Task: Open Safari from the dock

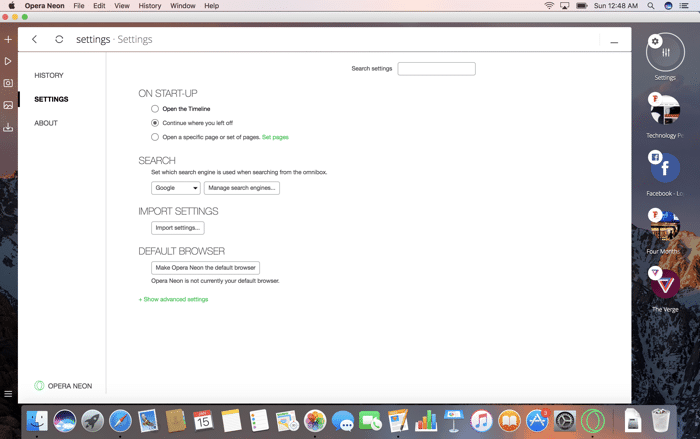Action: click(120, 421)
